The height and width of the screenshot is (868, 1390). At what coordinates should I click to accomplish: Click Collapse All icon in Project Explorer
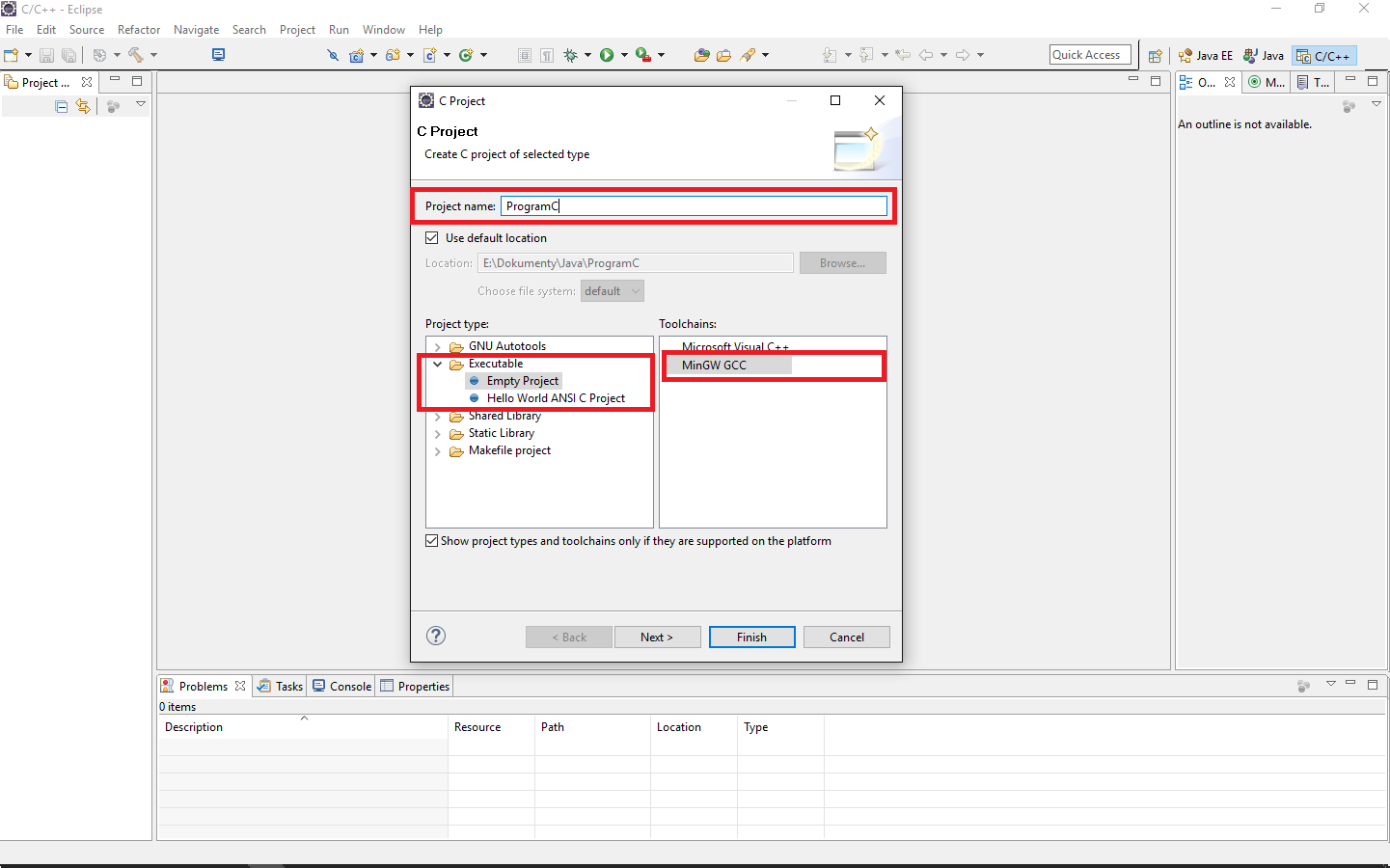pyautogui.click(x=62, y=106)
